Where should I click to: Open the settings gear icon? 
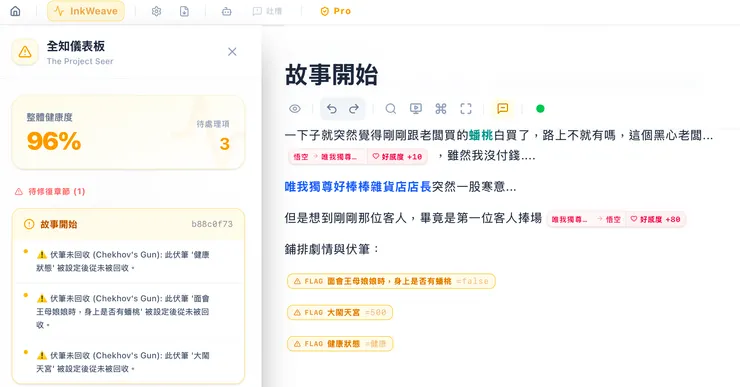pyautogui.click(x=156, y=11)
